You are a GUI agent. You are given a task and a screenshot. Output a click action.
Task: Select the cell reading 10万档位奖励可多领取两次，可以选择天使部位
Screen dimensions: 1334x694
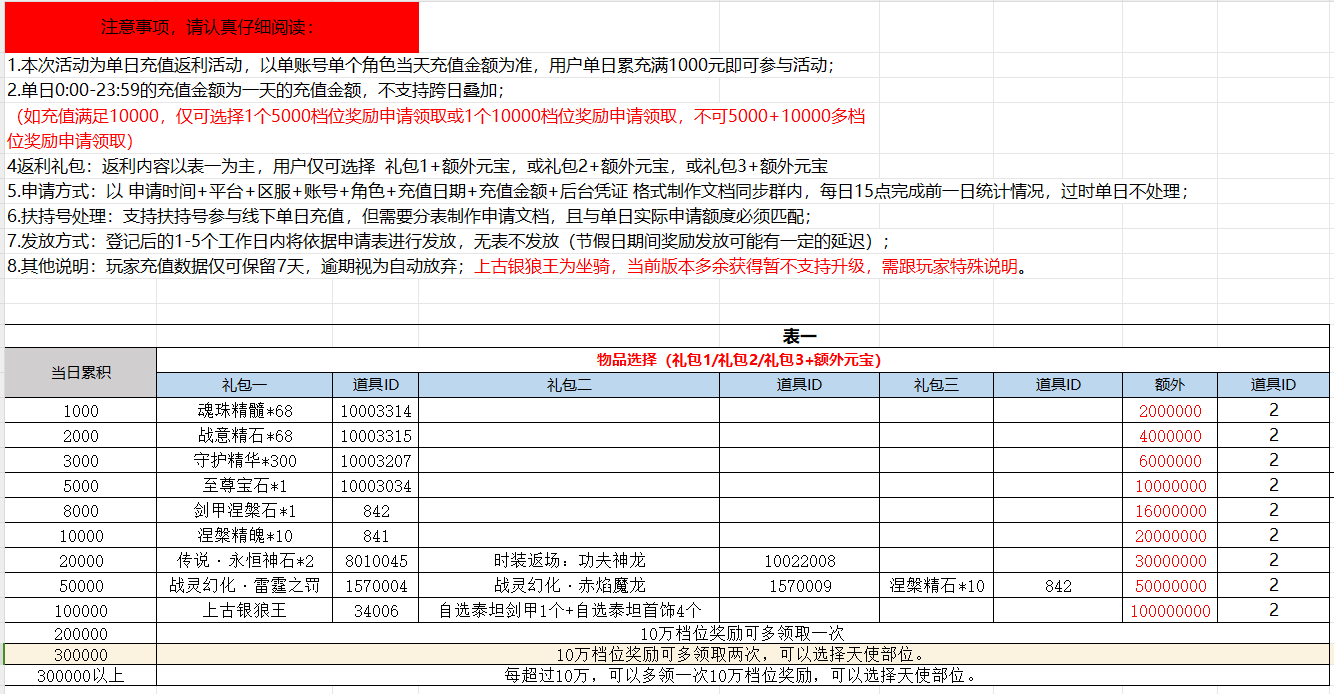tap(743, 655)
